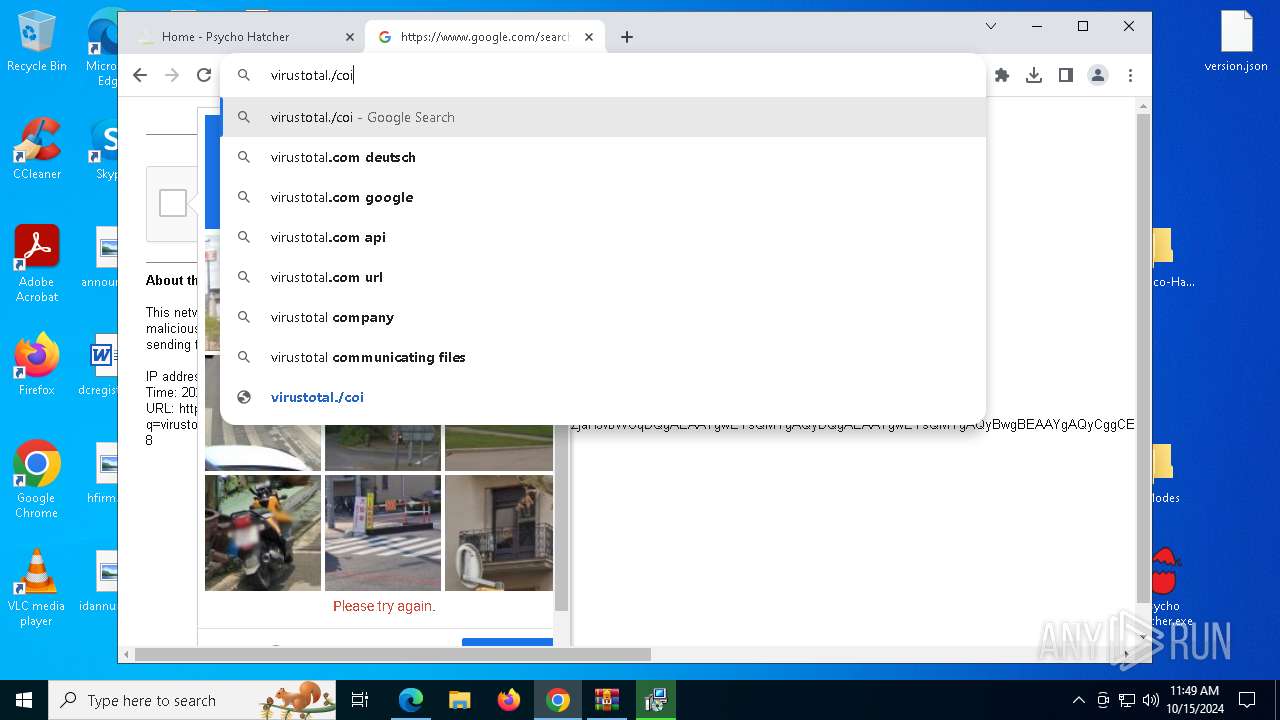
Task: Switch to Home - Psycho Hatcher tab
Action: coord(240,37)
